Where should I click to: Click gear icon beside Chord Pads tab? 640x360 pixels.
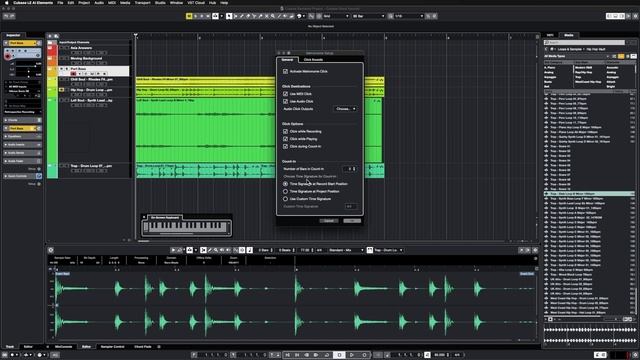point(158,347)
